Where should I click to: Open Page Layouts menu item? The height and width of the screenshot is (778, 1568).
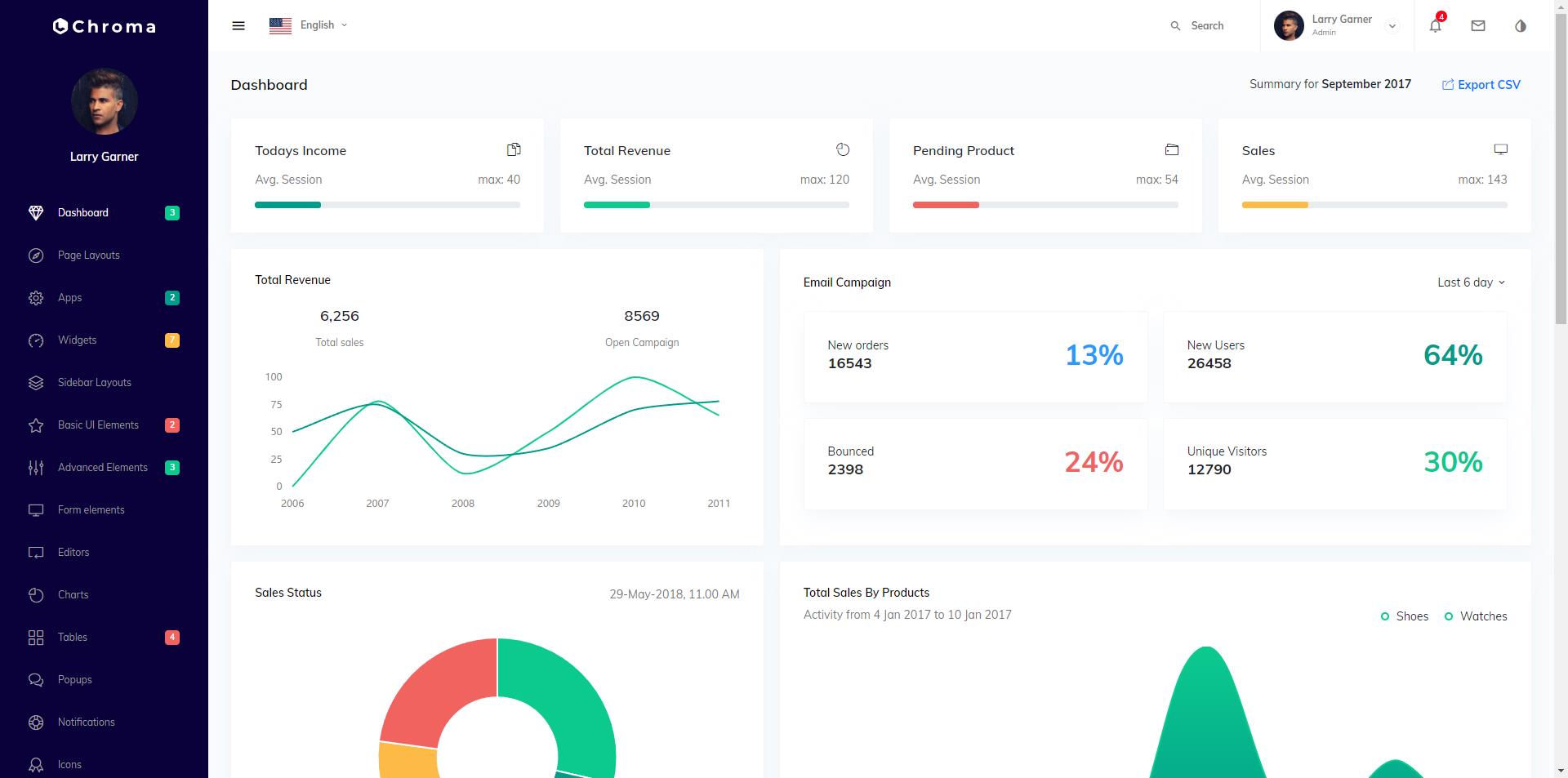(104, 256)
